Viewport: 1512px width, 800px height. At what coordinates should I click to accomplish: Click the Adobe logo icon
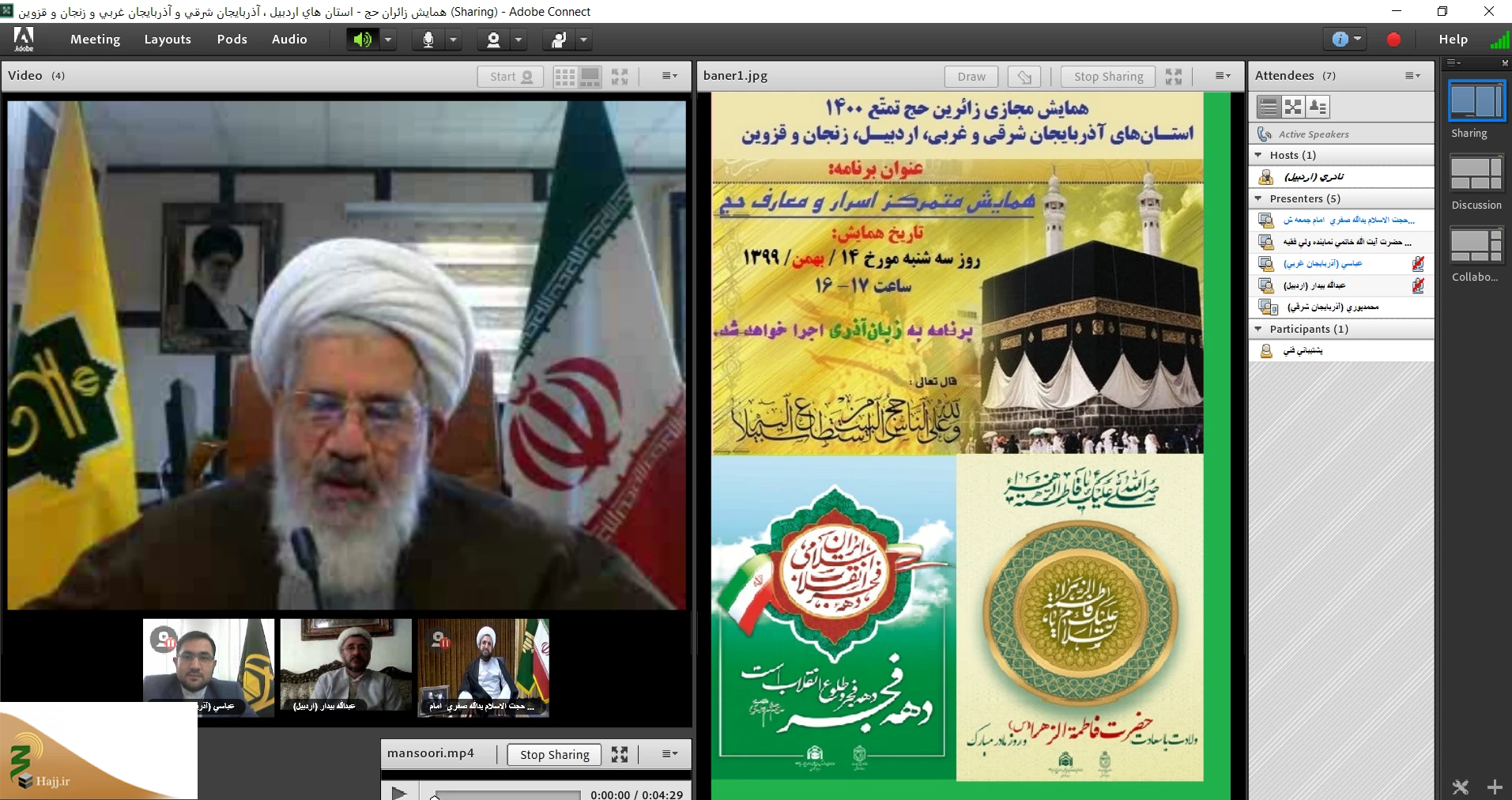[24, 39]
